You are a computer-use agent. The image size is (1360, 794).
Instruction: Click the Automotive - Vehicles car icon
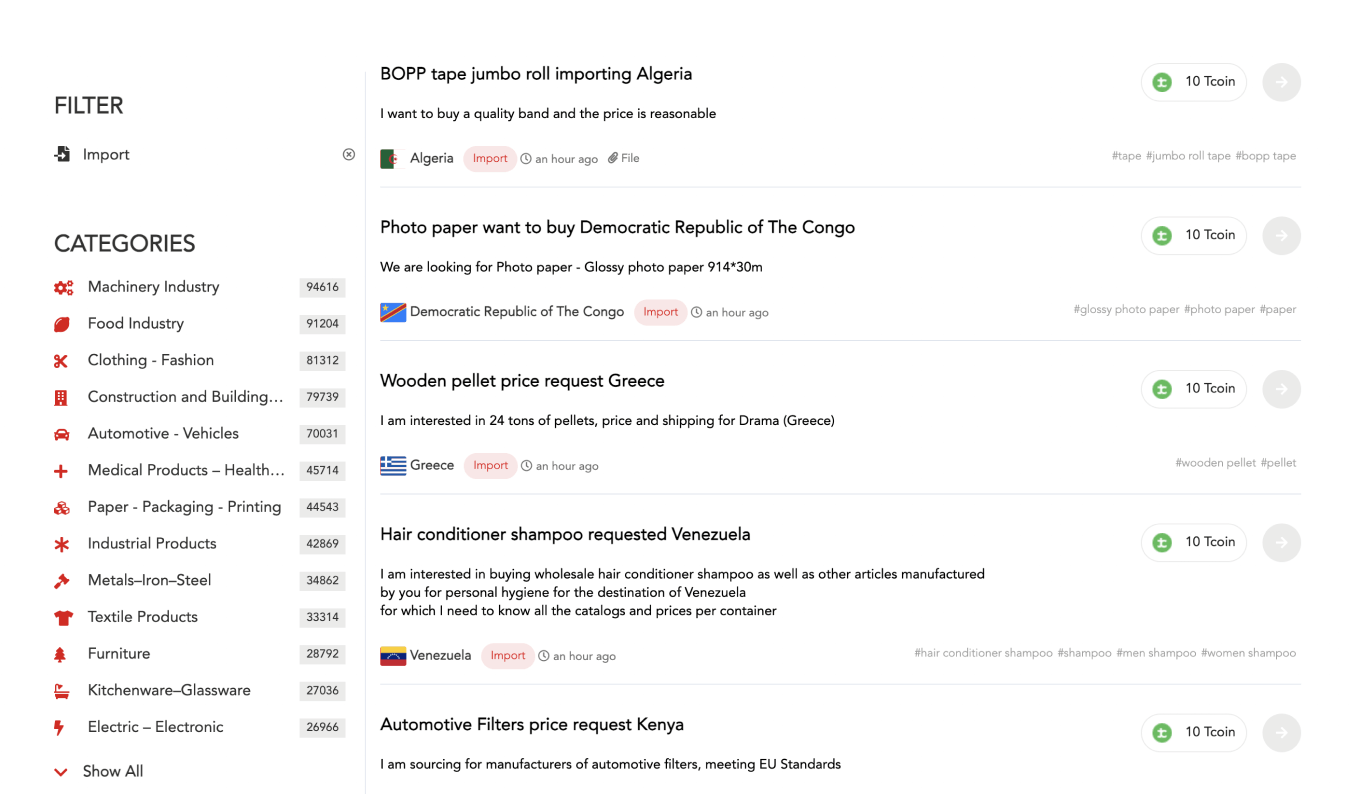(61, 434)
